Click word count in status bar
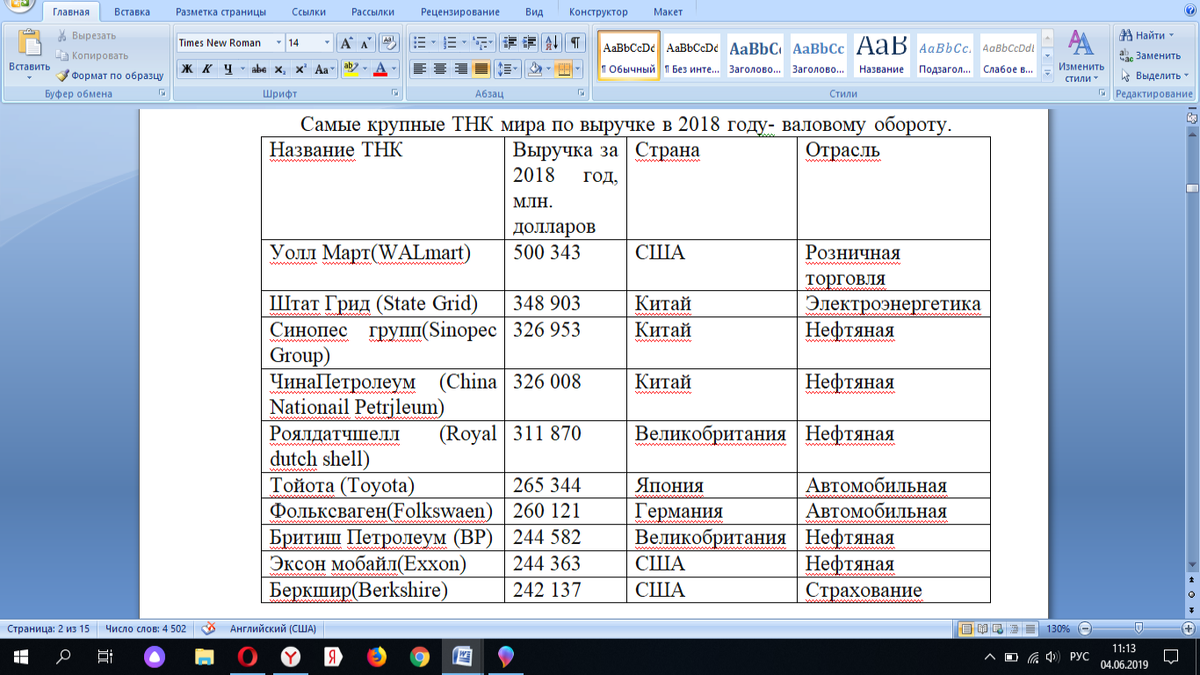The height and width of the screenshot is (675, 1200). tap(146, 629)
